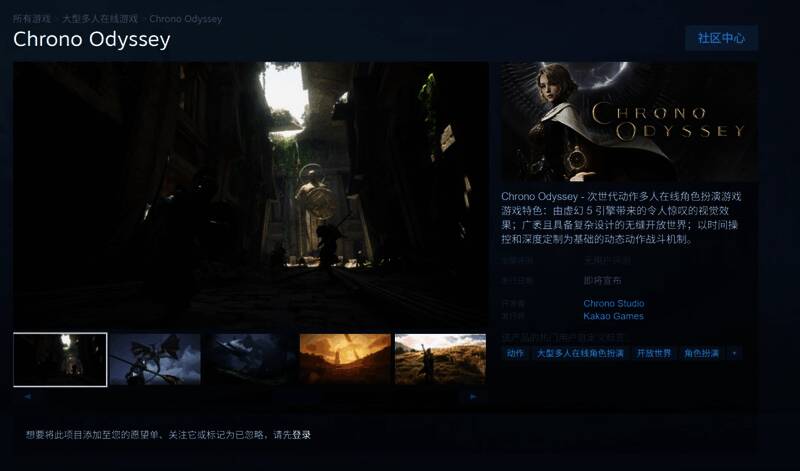This screenshot has width=800, height=471.
Task: Open the 社区中心 community hub
Action: tap(721, 38)
